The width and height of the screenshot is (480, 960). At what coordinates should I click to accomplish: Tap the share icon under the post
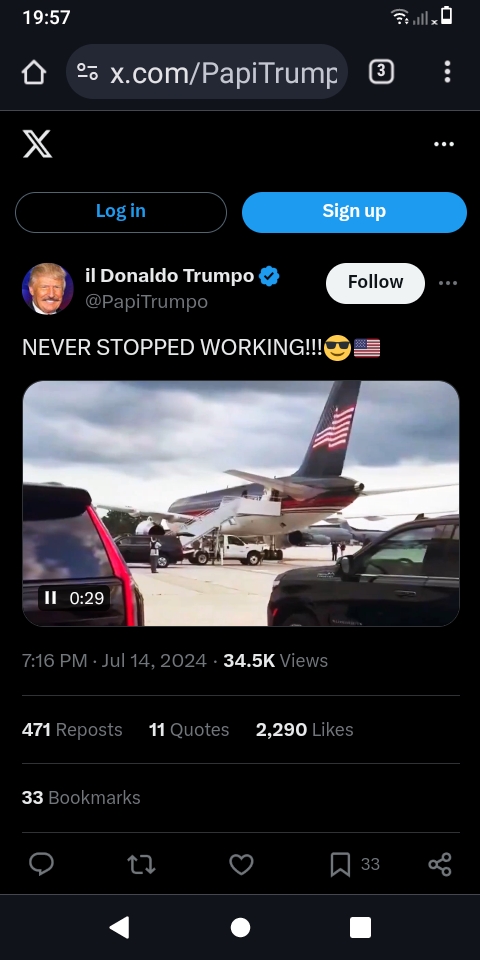tap(440, 864)
